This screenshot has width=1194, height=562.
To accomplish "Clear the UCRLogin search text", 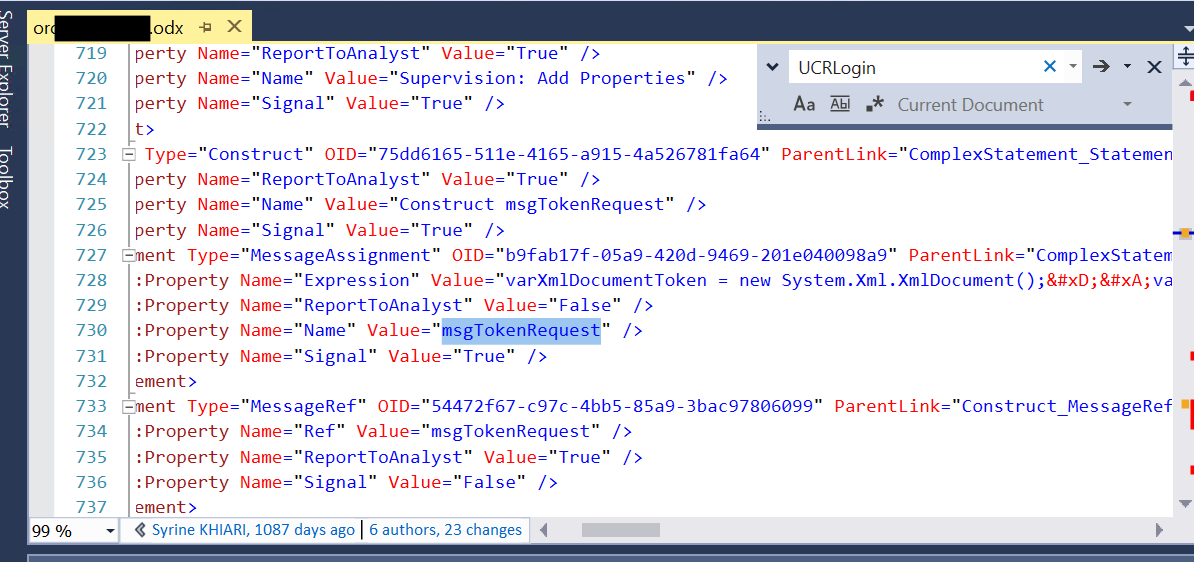I will 1050,67.
